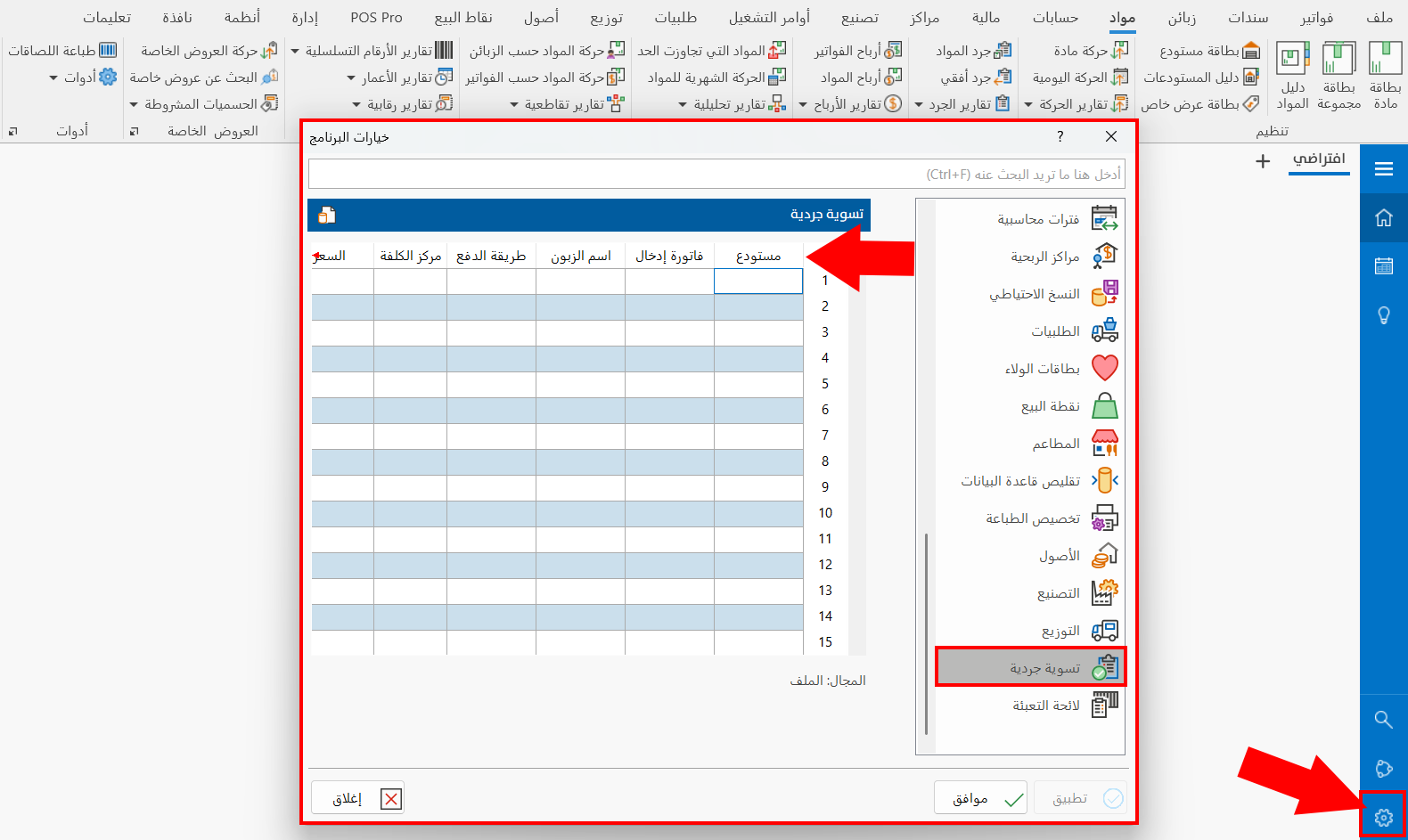Click the بطاقة مادة ribbon button
This screenshot has height=840, width=1408.
1385,77
